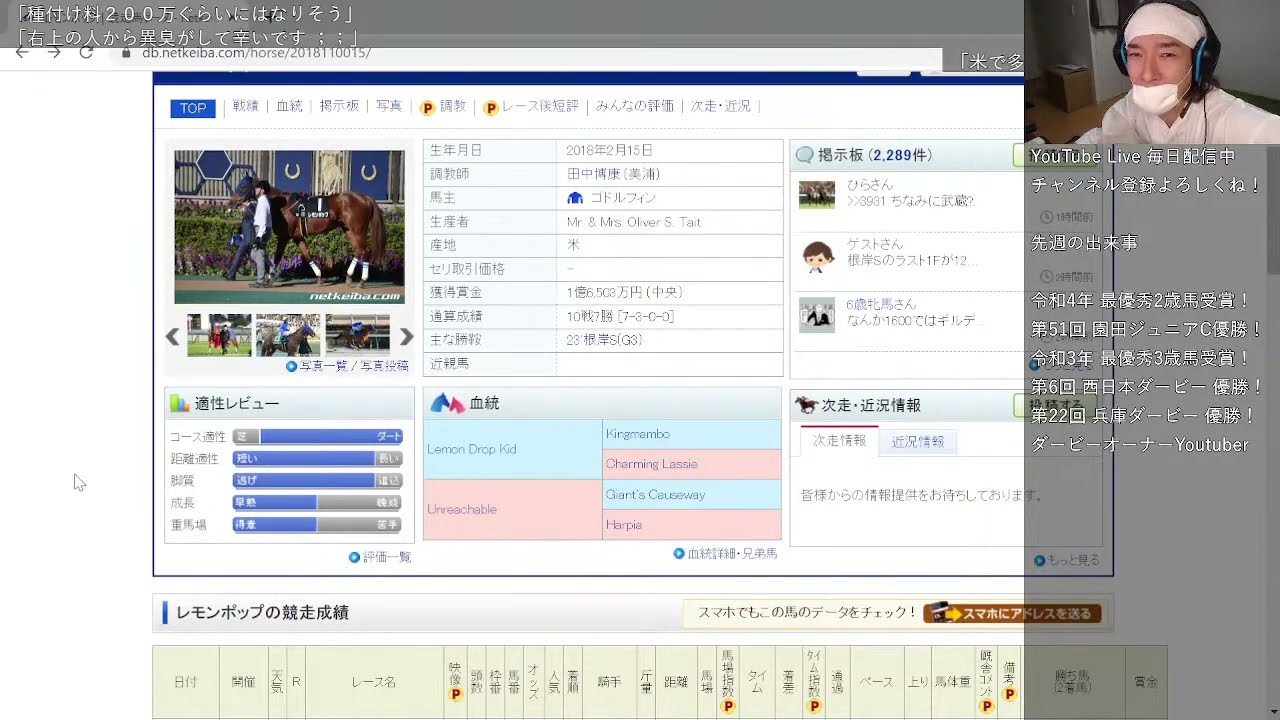Open the みんなの評価 tab
This screenshot has width=1280, height=720.
click(x=635, y=106)
